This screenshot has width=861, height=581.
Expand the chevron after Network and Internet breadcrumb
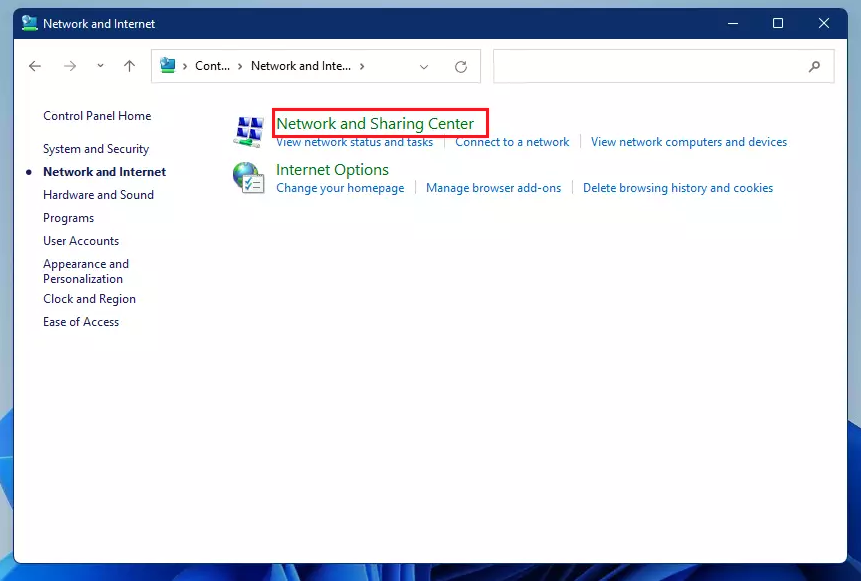(362, 66)
